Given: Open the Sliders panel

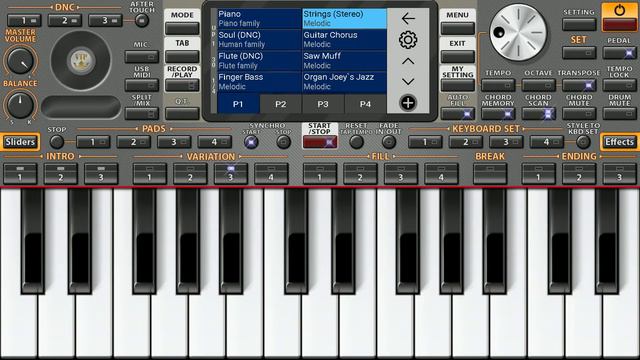Looking at the screenshot, I should click(20, 142).
